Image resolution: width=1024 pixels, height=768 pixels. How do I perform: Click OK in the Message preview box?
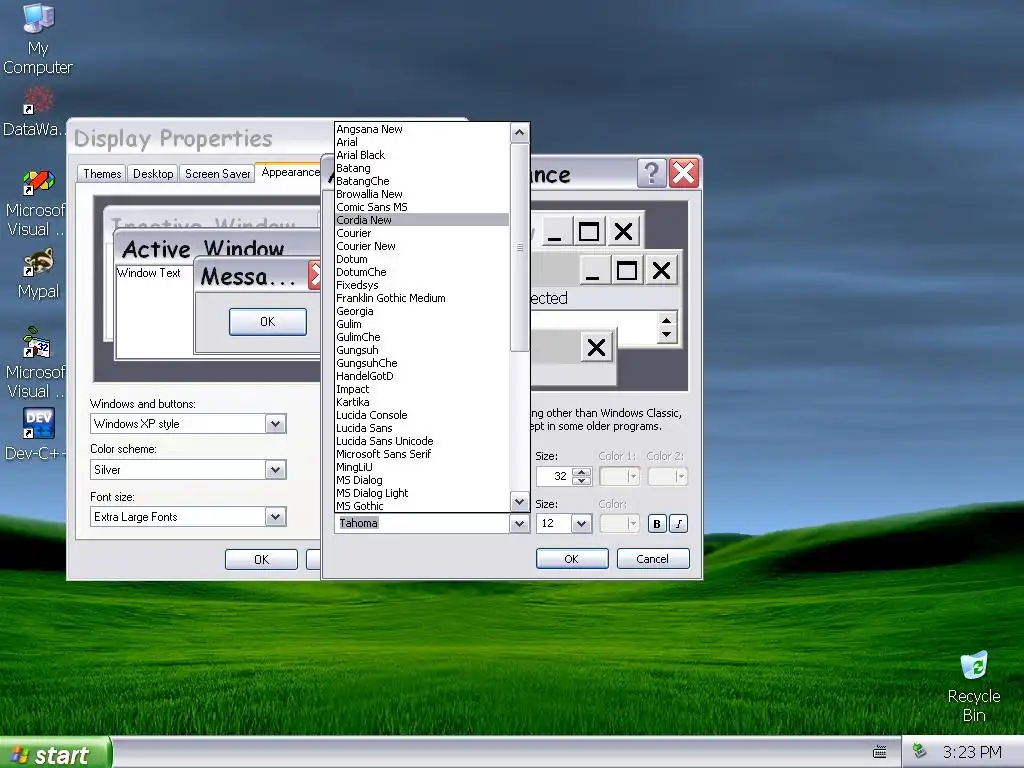(x=268, y=321)
